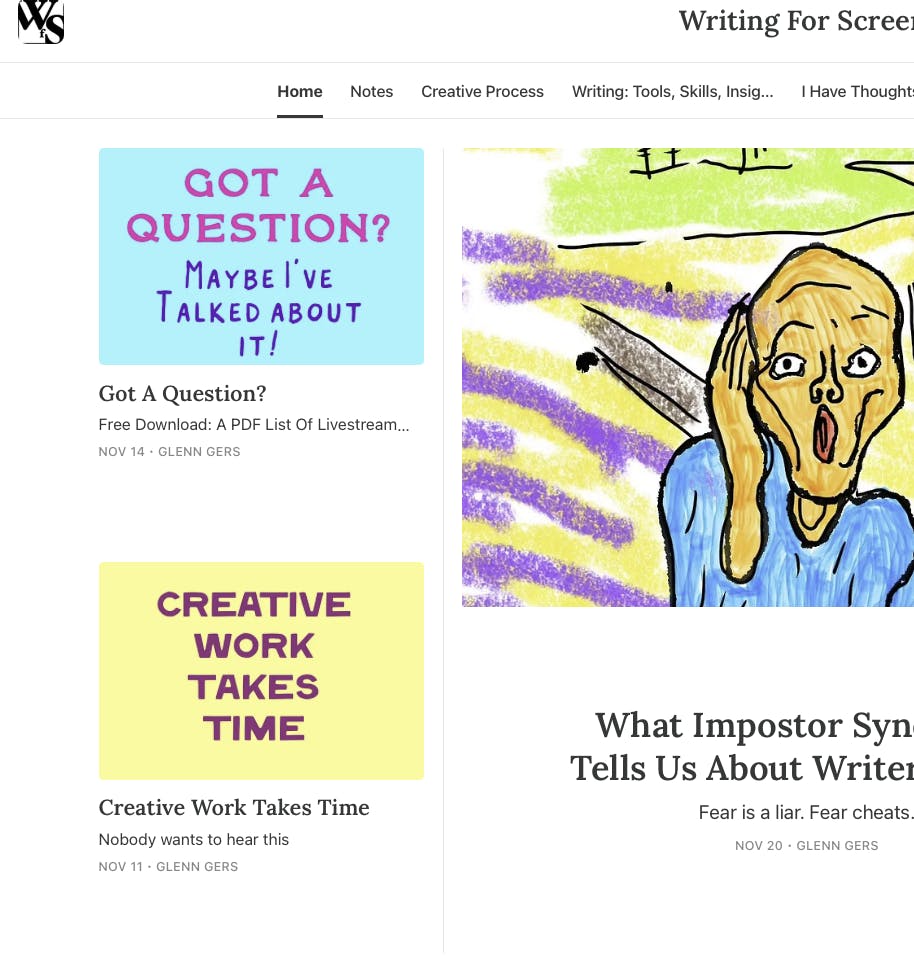The width and height of the screenshot is (914, 958).
Task: Click the Got A Question? post title
Action: point(183,393)
